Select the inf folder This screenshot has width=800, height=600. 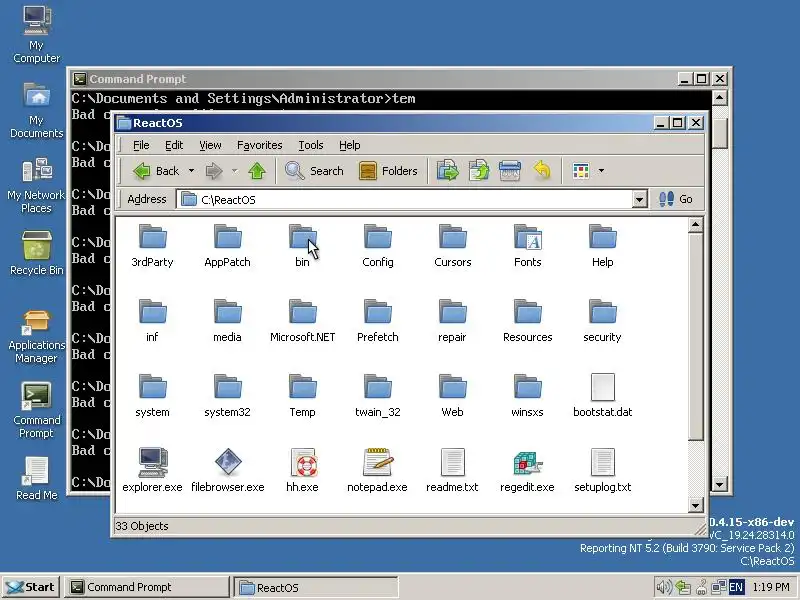tap(152, 321)
